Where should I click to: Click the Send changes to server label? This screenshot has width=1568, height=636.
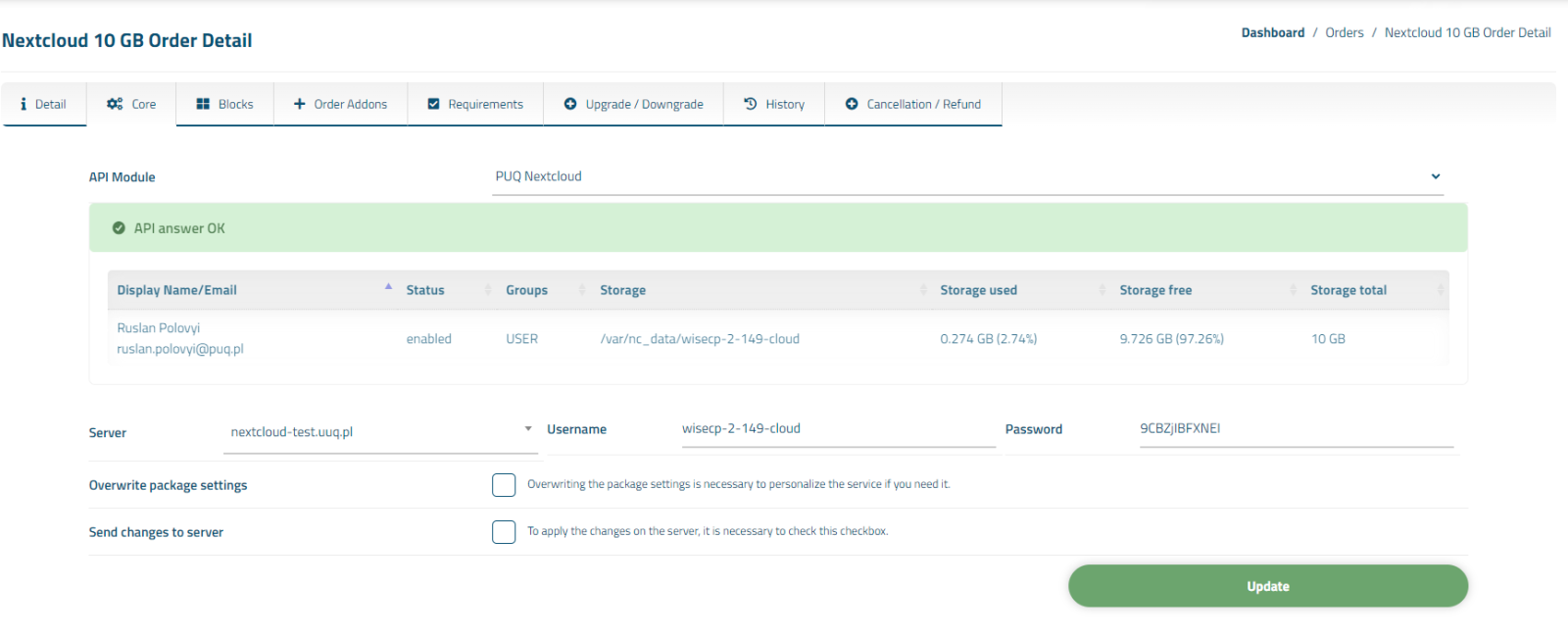156,532
